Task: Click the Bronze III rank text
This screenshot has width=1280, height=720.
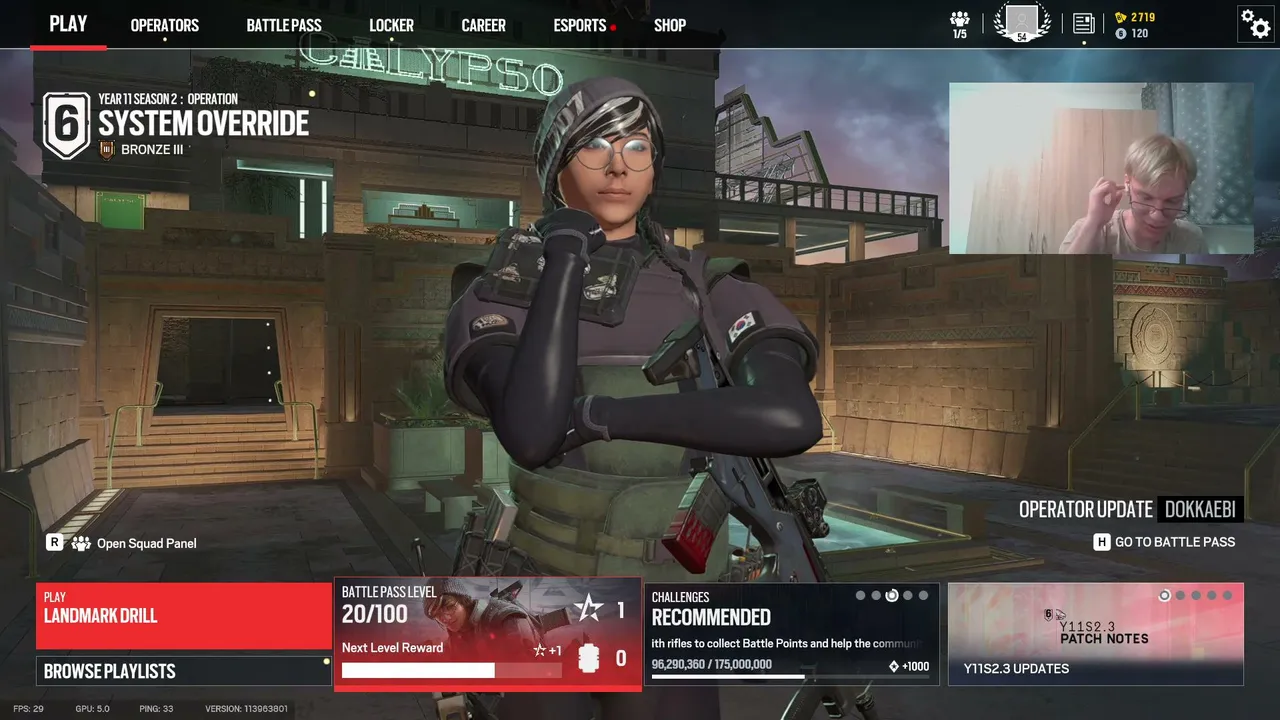Action: [152, 150]
